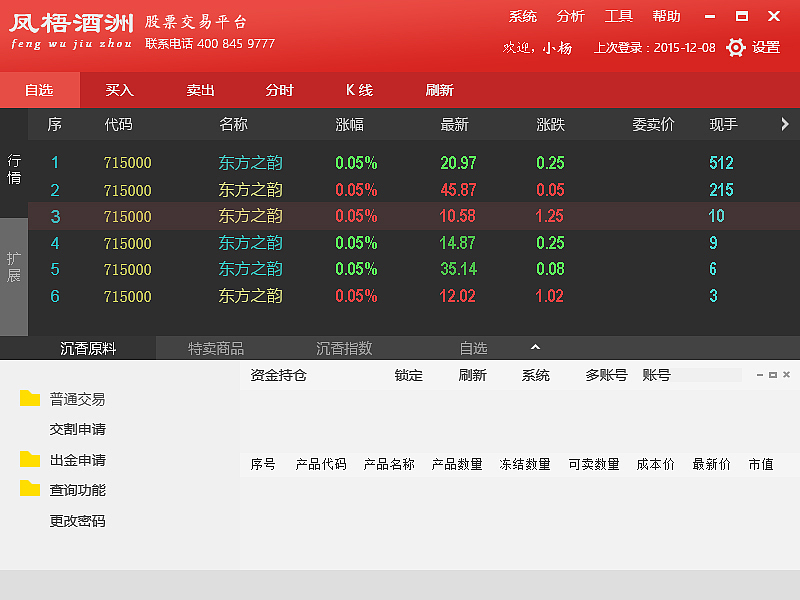Screen dimensions: 800x600
Task: Click the 资金持仓 label
Action: pos(279,376)
